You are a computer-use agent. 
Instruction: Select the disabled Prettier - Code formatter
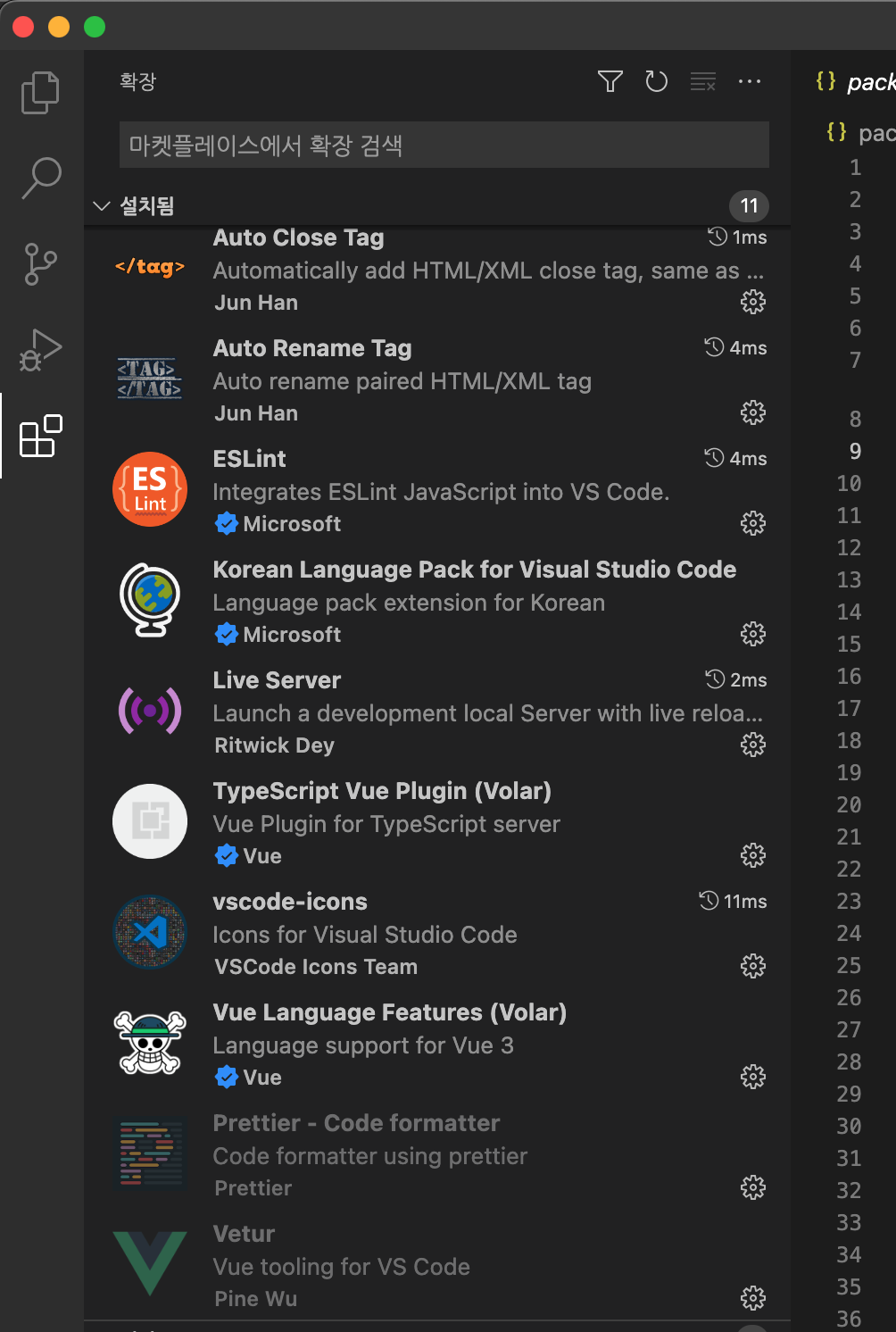437,1153
